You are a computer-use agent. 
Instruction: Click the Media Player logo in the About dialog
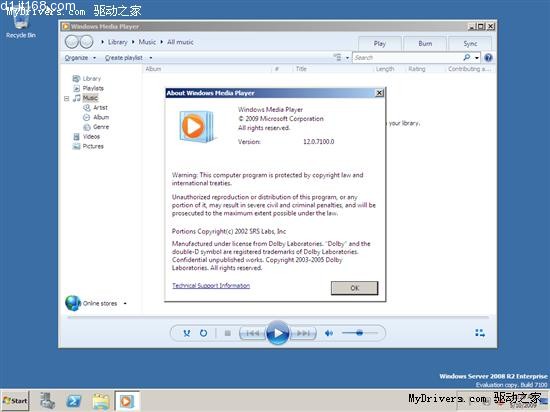(x=196, y=127)
